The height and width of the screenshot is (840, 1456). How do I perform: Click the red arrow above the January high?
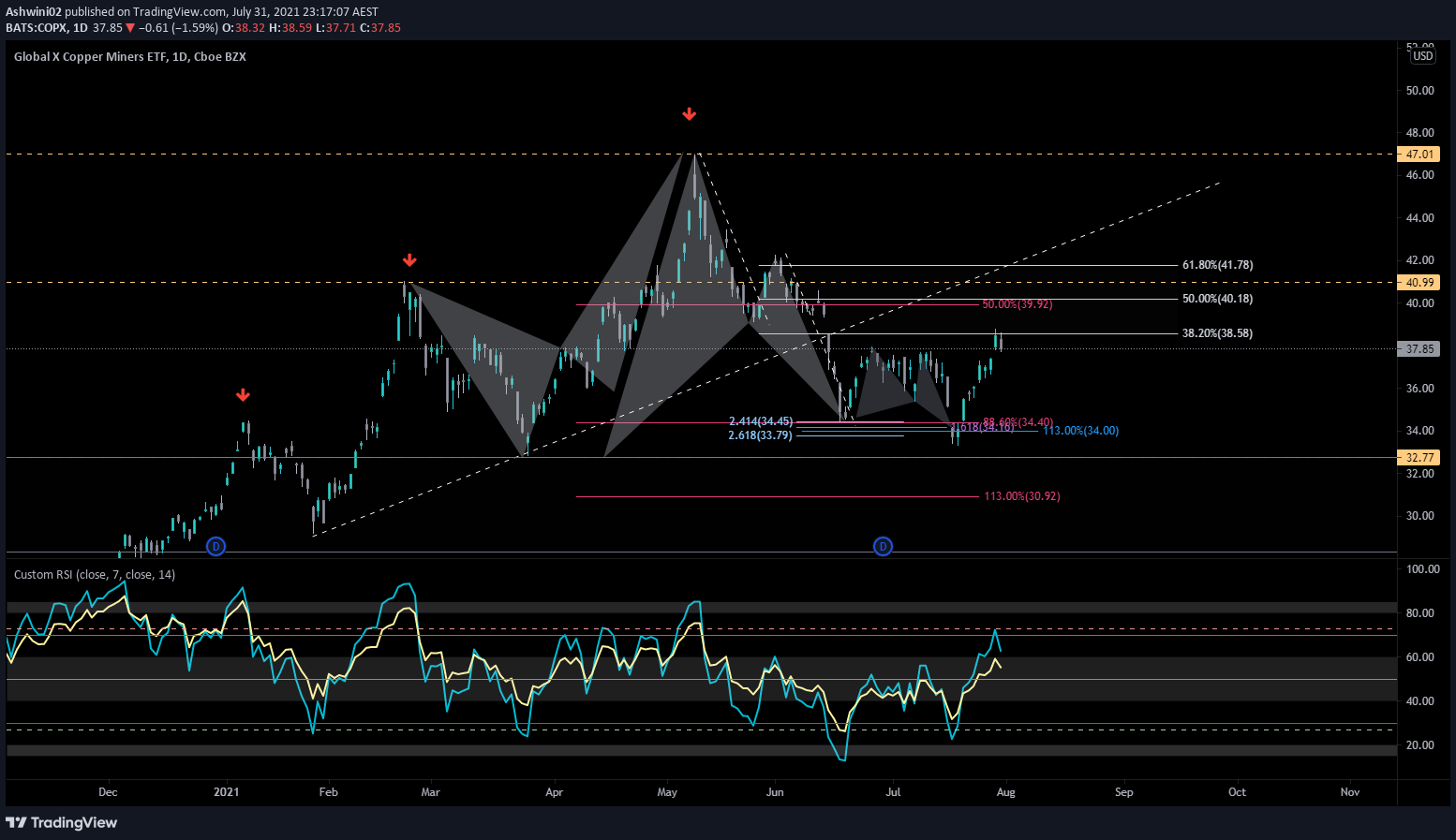pyautogui.click(x=243, y=395)
